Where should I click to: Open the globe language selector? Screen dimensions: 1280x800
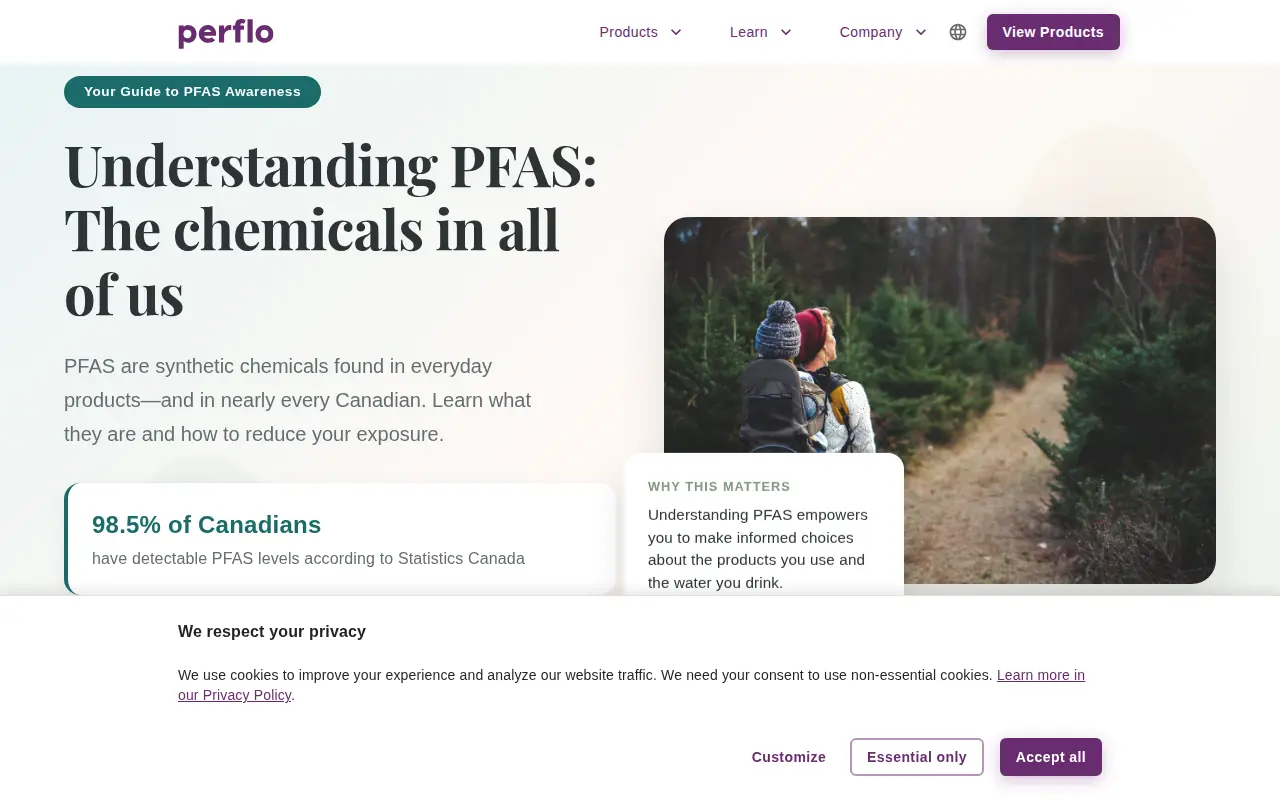958,32
